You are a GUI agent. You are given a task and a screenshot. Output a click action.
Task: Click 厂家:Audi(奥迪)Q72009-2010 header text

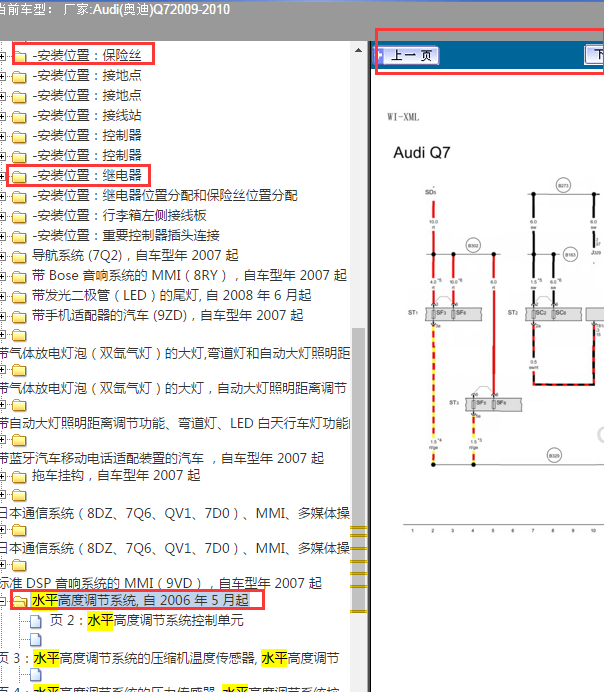coord(146,9)
